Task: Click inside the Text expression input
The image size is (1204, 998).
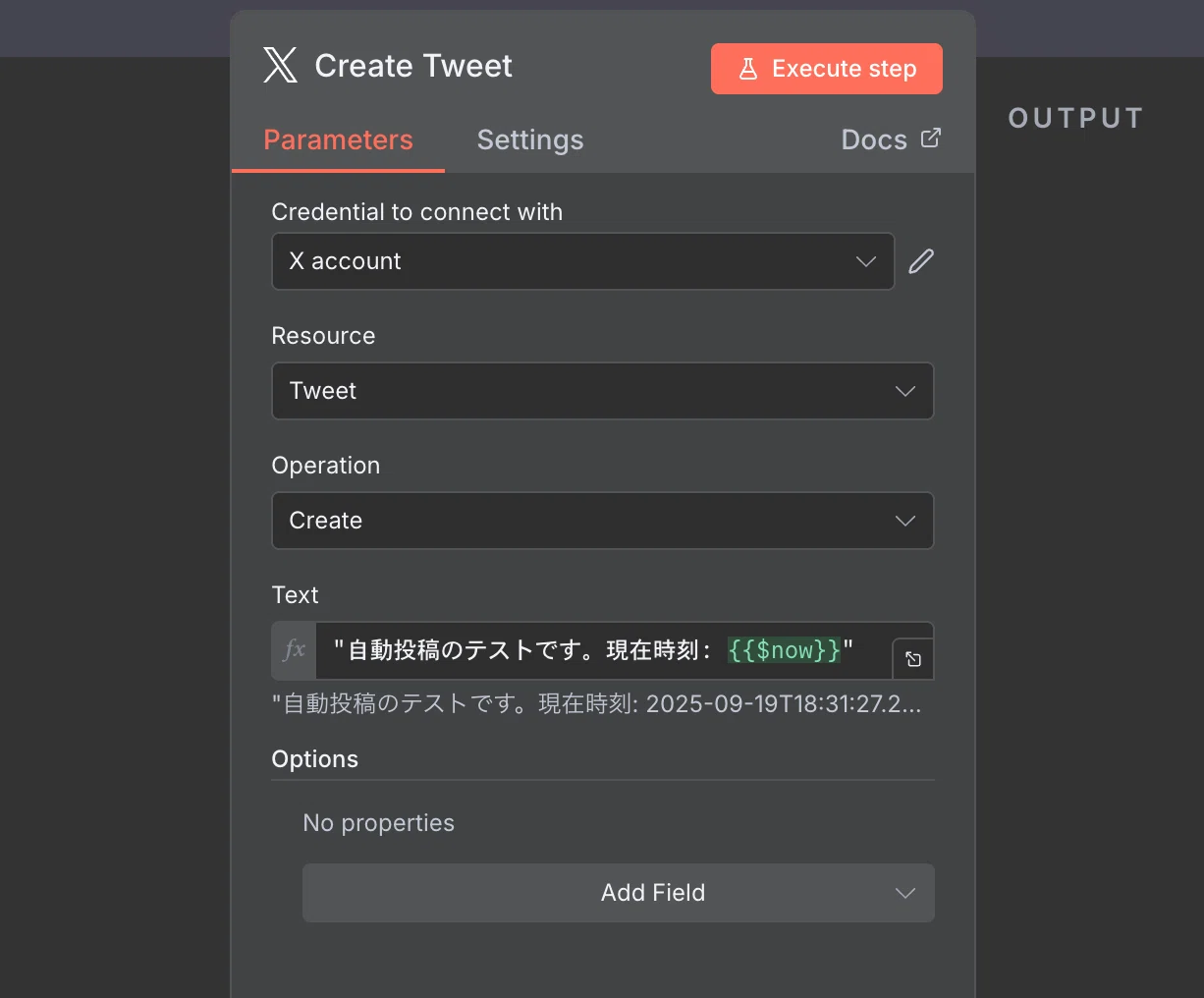Action: point(604,650)
